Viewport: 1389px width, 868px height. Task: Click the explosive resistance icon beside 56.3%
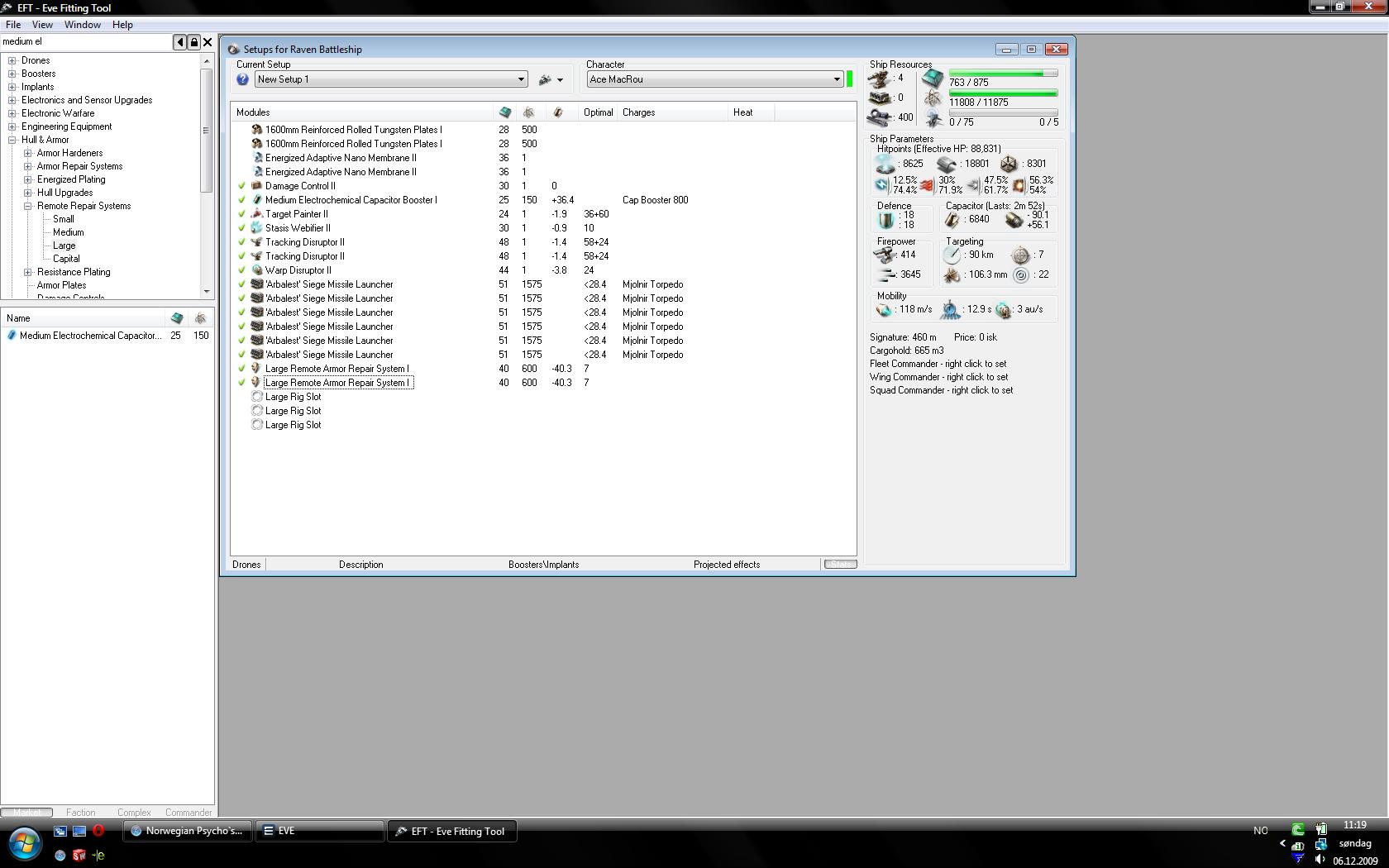[x=1019, y=184]
